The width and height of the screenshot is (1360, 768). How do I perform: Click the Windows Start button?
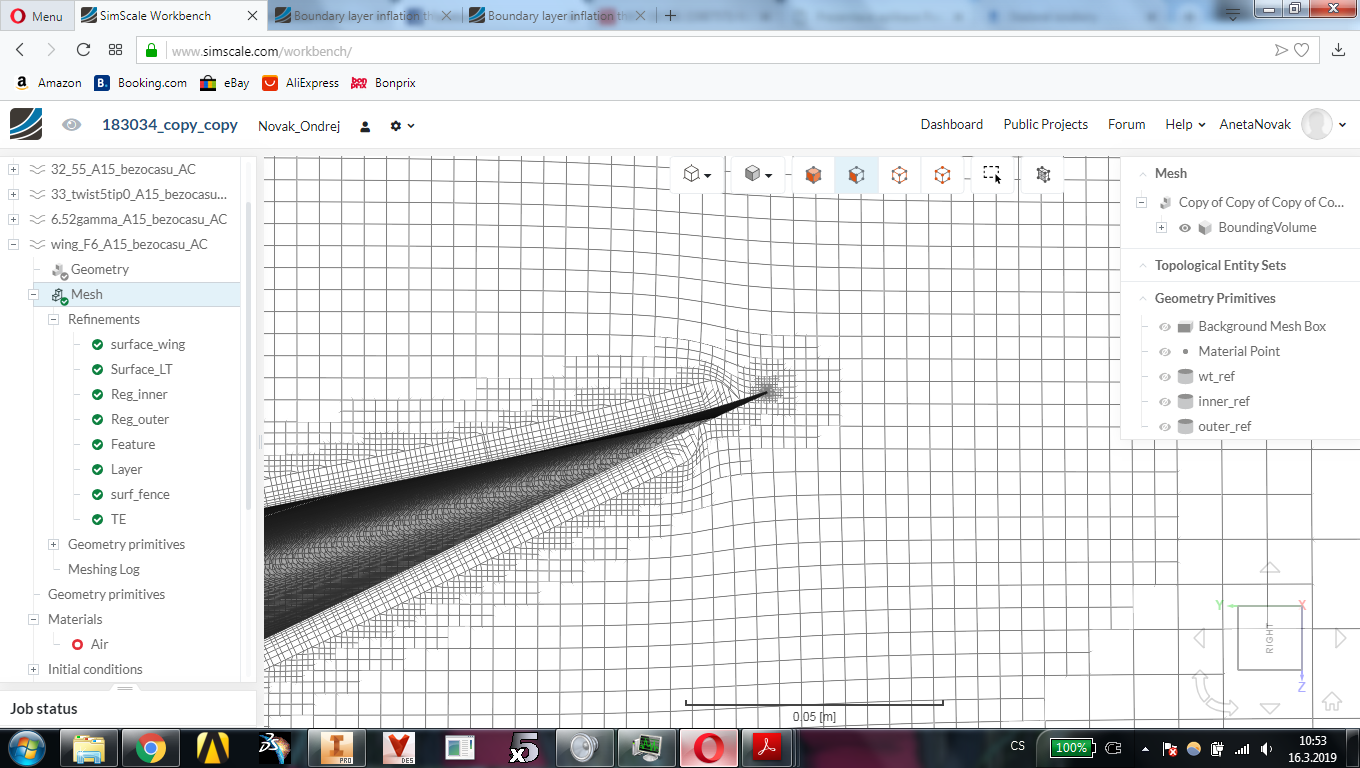pyautogui.click(x=25, y=747)
